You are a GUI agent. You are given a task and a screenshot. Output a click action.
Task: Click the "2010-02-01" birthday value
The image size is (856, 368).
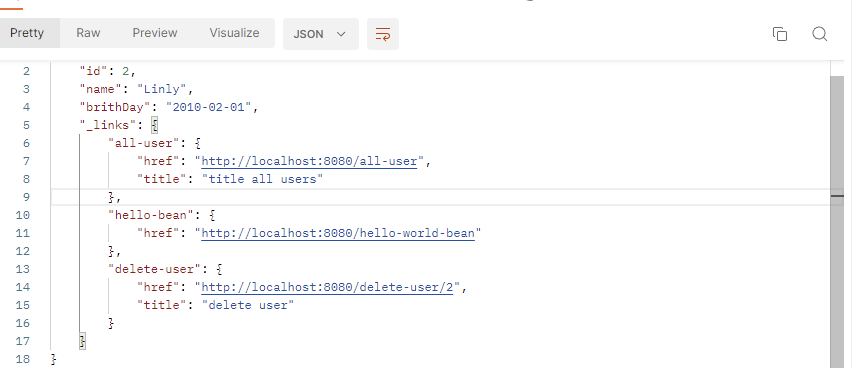tap(209, 107)
